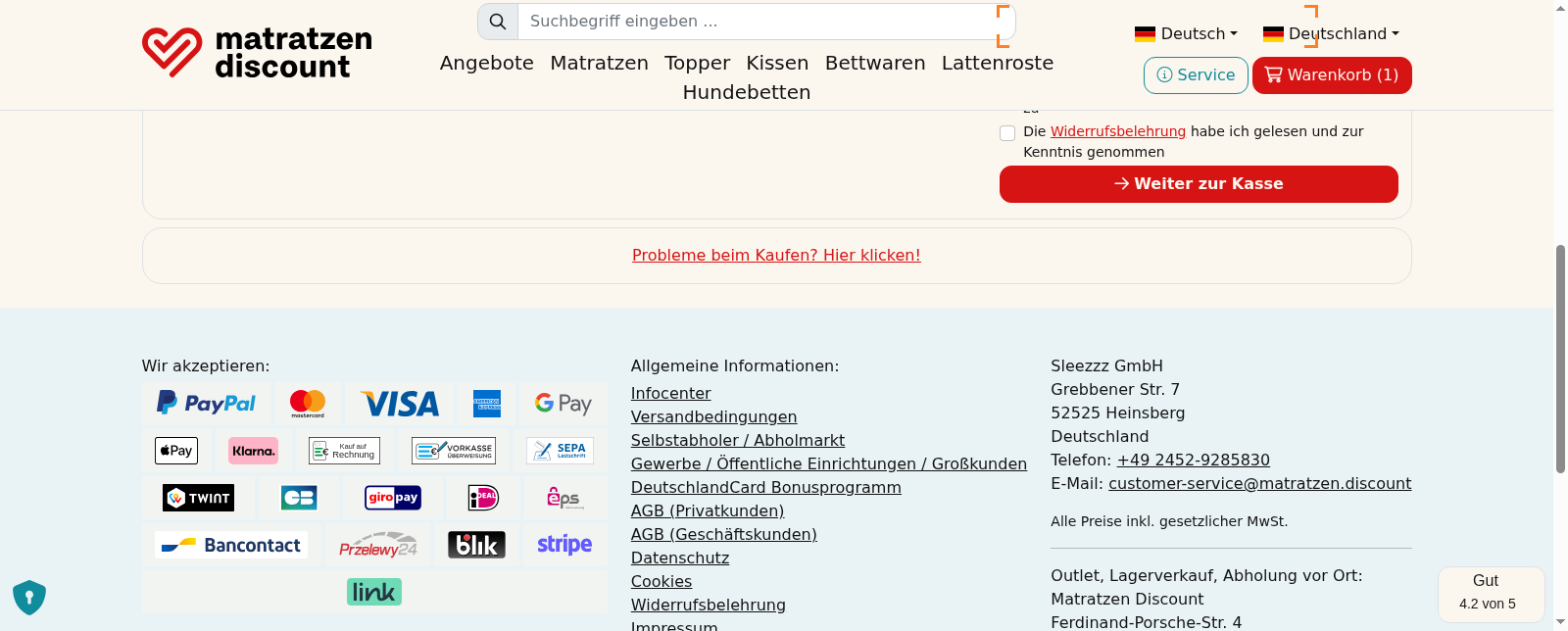This screenshot has width=1568, height=631.
Task: Click the Alle Preise inkl. gesetzlicher MwSt. text
Action: tap(1169, 521)
